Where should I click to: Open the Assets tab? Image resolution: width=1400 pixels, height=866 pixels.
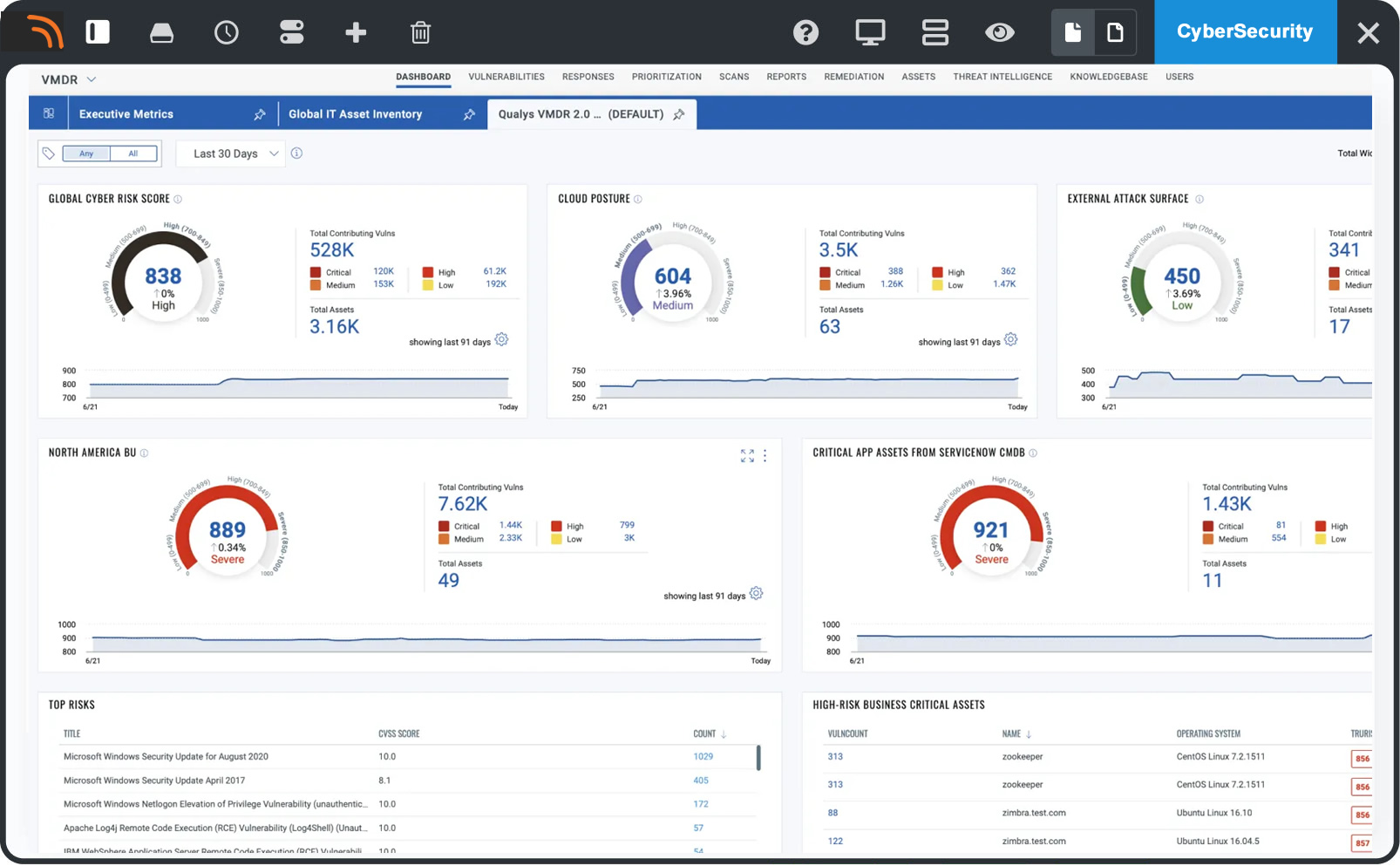click(x=919, y=77)
